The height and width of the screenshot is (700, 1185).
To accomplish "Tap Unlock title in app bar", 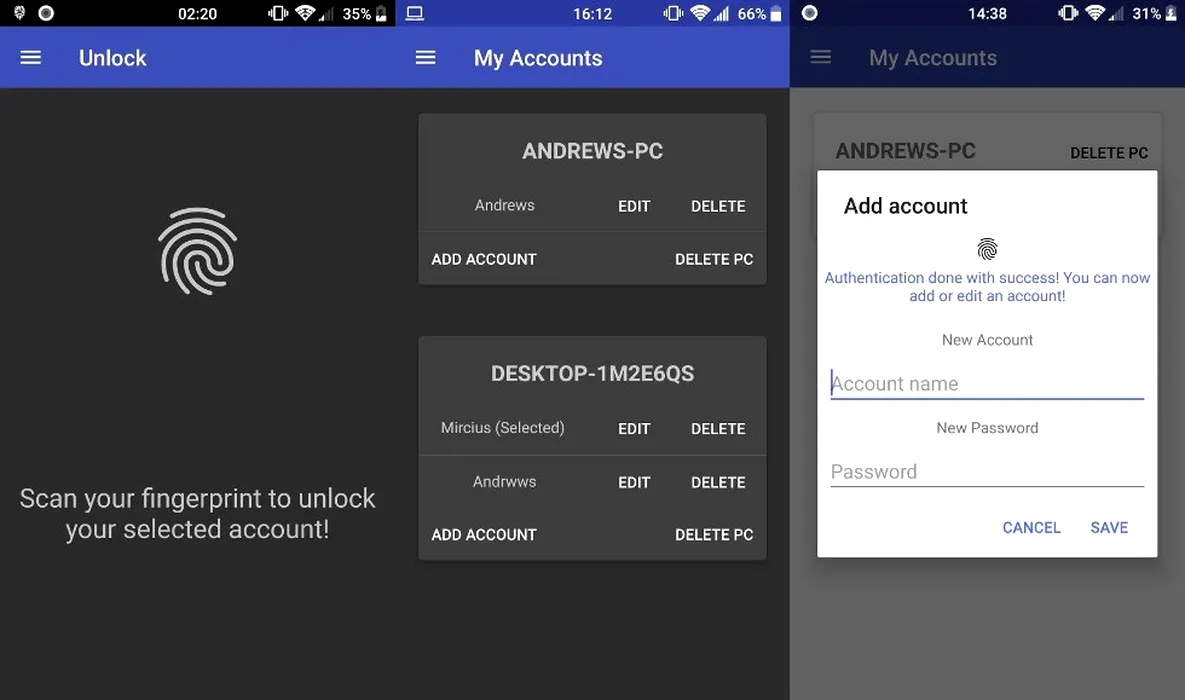I will pyautogui.click(x=113, y=58).
